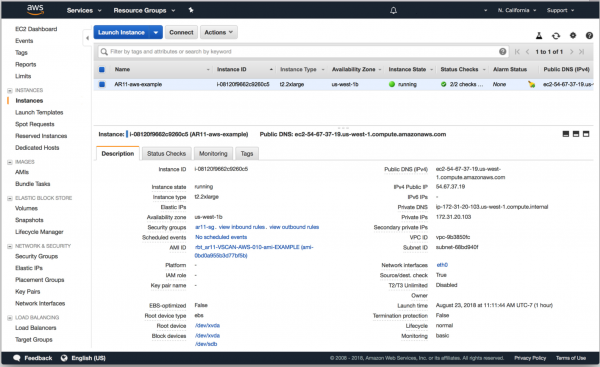Switch to the Monitoring tab

[x=213, y=153]
